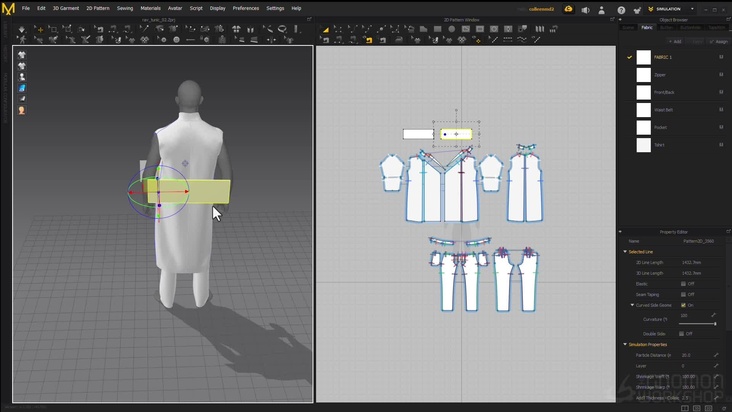Click the Show Garment shirt icon in viewport

pyautogui.click(x=22, y=55)
